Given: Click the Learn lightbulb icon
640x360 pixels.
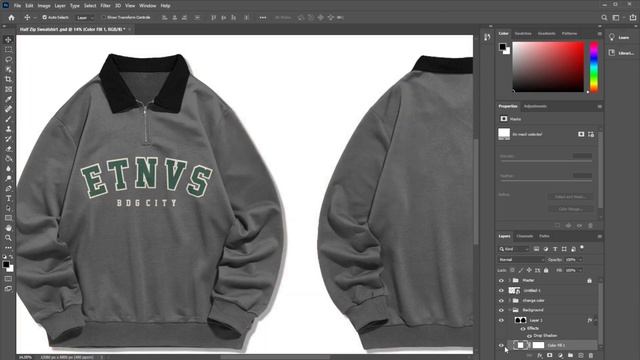Looking at the screenshot, I should [x=612, y=37].
